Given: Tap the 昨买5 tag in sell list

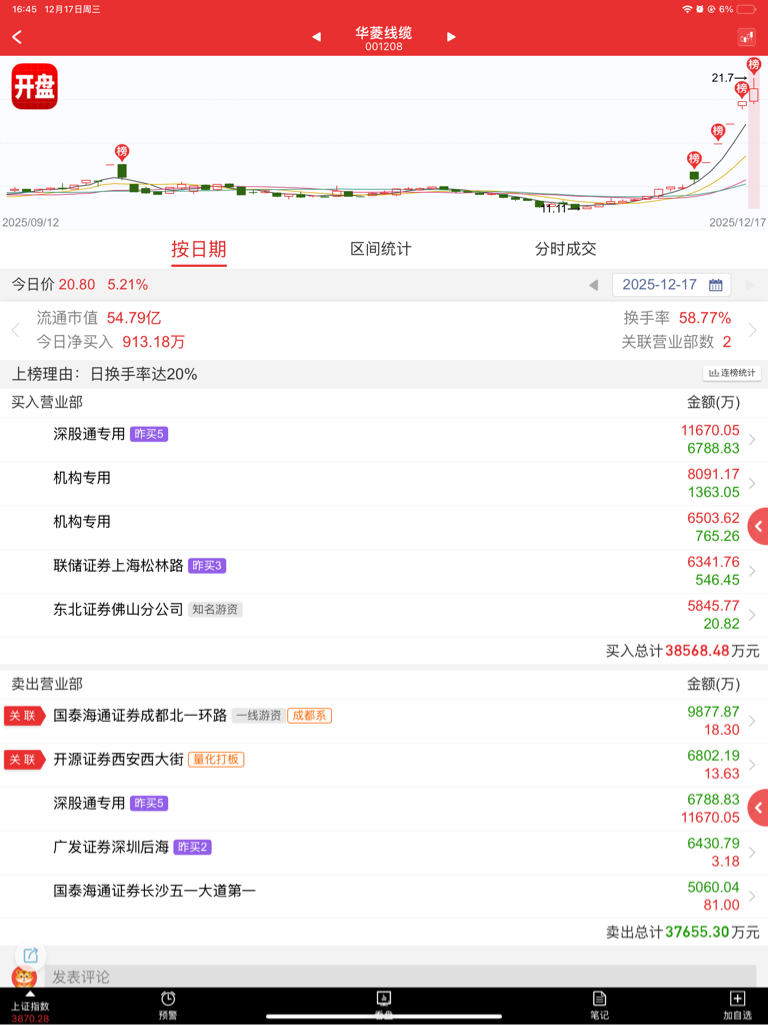Looking at the screenshot, I should 149,803.
